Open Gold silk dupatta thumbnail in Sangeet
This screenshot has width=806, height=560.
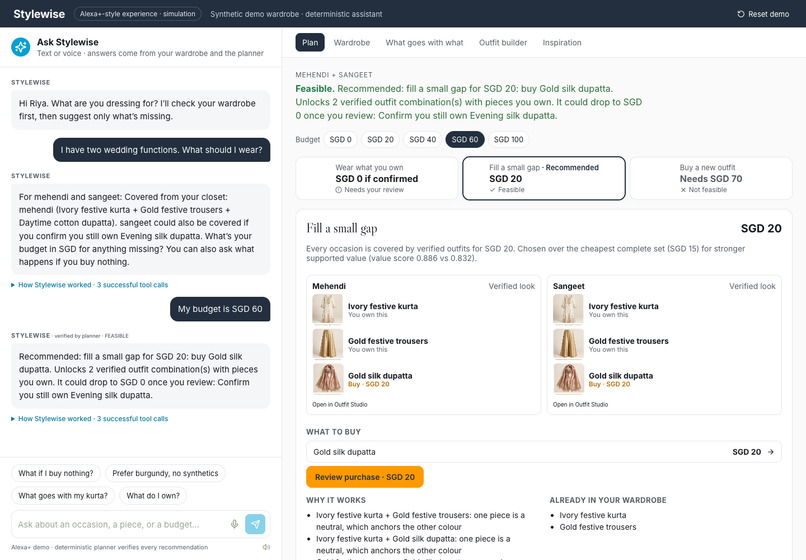coord(568,378)
